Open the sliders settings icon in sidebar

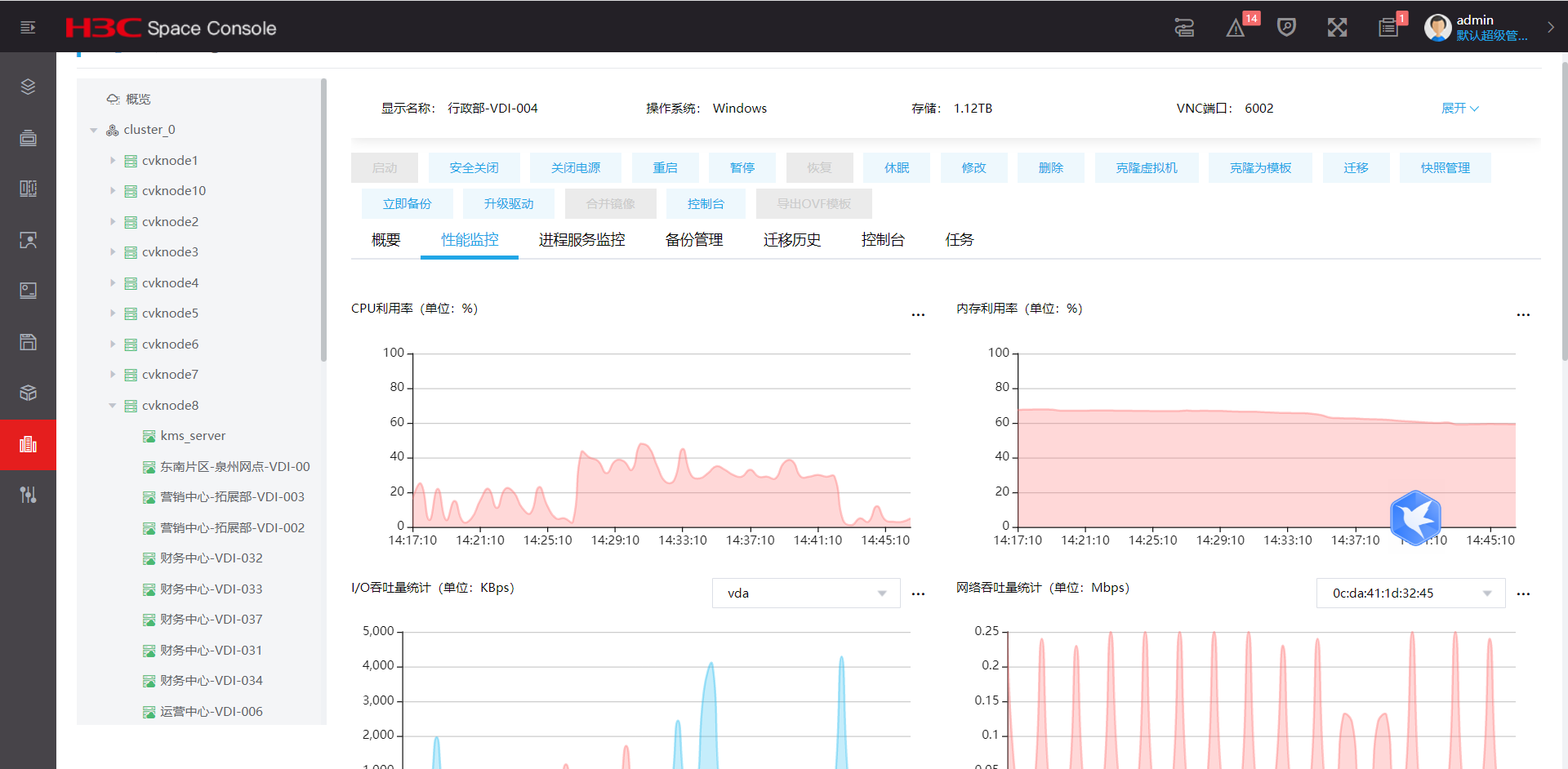tap(28, 495)
